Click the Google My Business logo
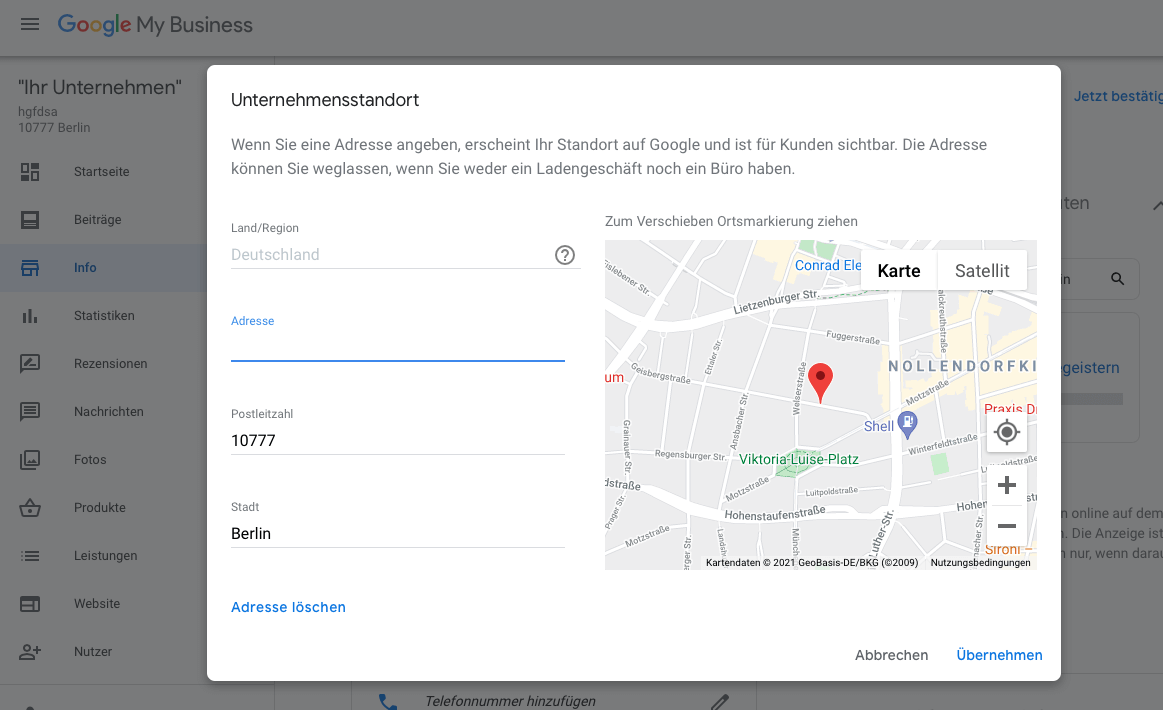 pos(155,24)
